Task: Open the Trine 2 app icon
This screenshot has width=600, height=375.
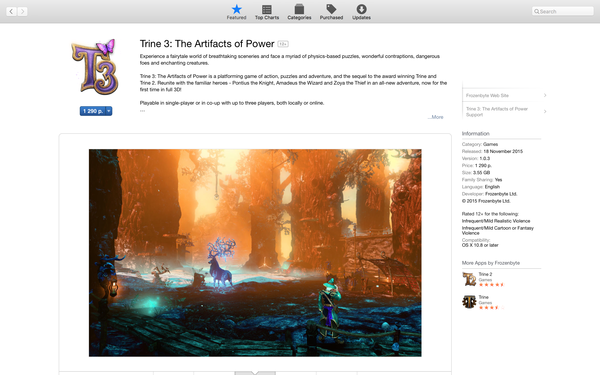Action: pyautogui.click(x=469, y=279)
